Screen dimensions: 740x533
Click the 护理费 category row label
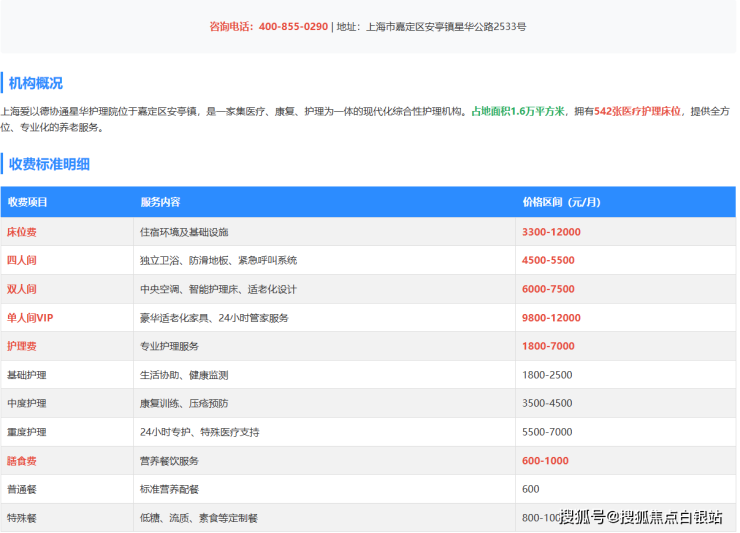pyautogui.click(x=22, y=346)
